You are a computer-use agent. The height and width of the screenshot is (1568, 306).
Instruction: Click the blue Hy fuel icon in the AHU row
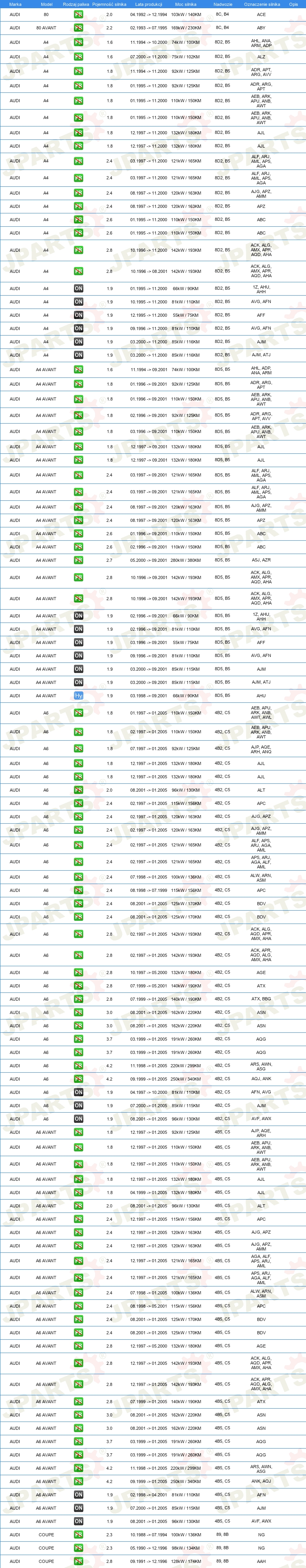[x=79, y=696]
